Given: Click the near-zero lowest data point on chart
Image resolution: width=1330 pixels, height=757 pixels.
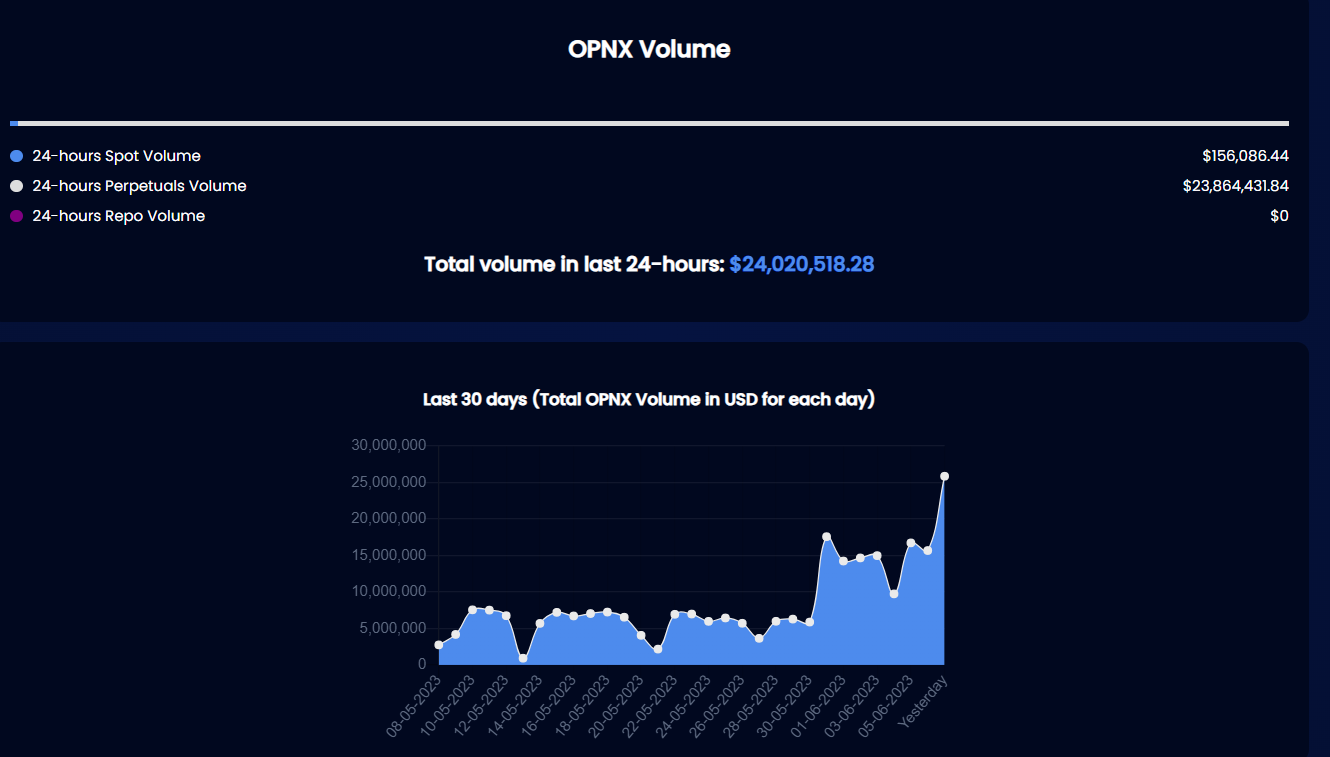Looking at the screenshot, I should point(523,658).
